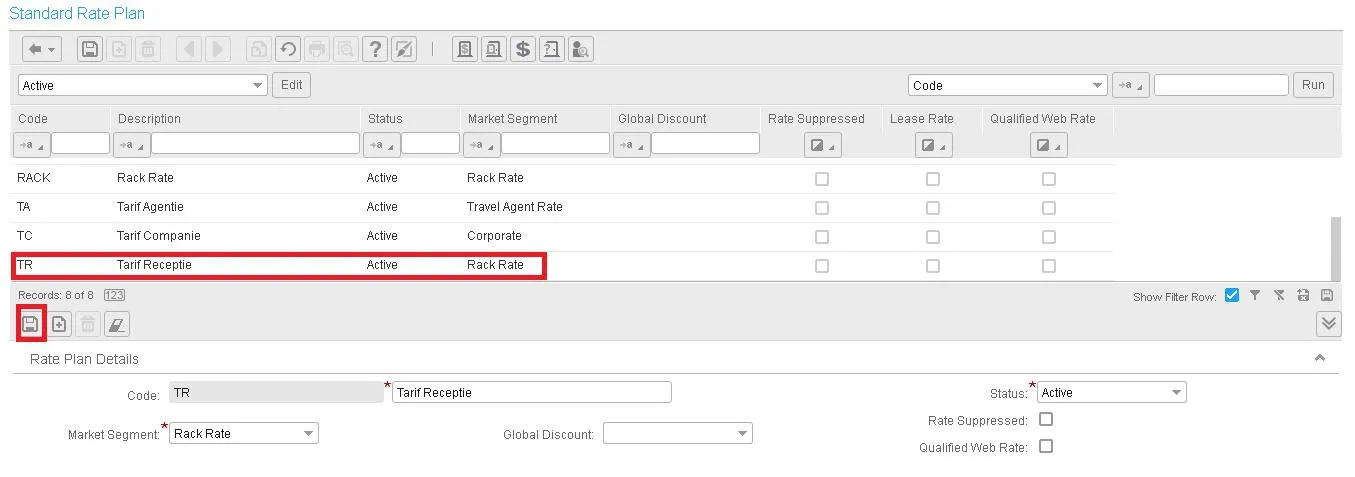
Task: Click the grid vertical scrollbar
Action: tap(1335, 248)
